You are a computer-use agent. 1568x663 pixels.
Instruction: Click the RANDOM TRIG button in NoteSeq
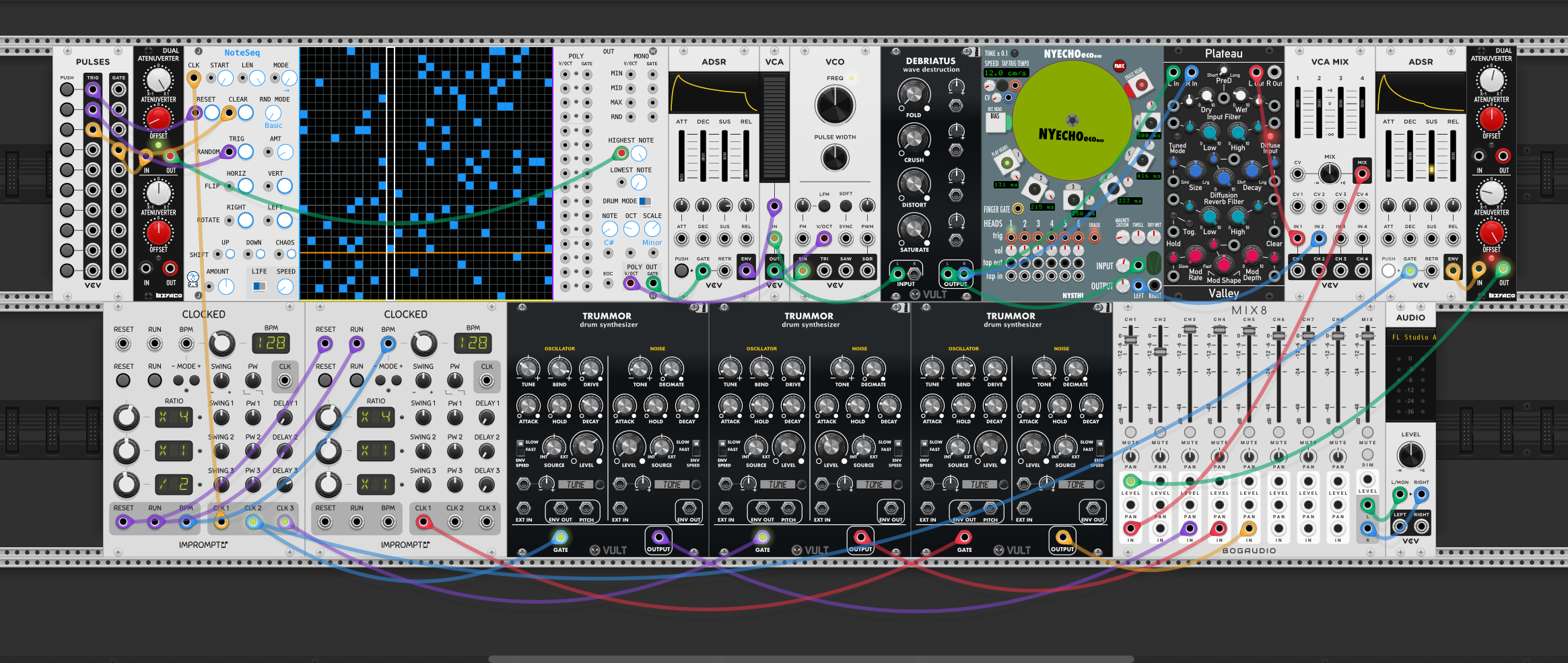[x=246, y=151]
